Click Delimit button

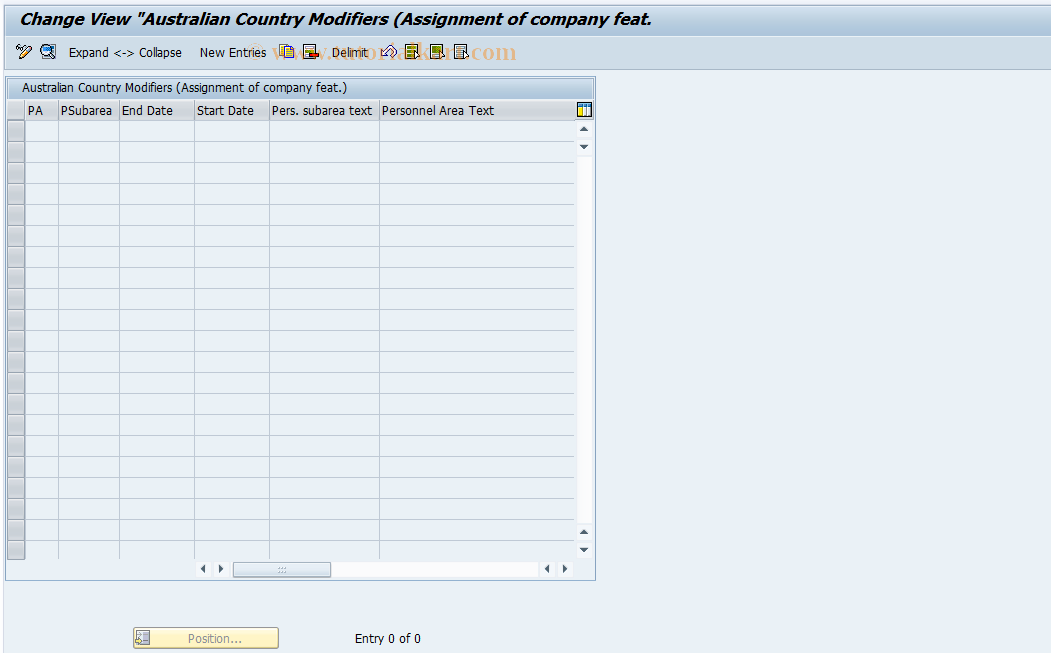(x=349, y=52)
